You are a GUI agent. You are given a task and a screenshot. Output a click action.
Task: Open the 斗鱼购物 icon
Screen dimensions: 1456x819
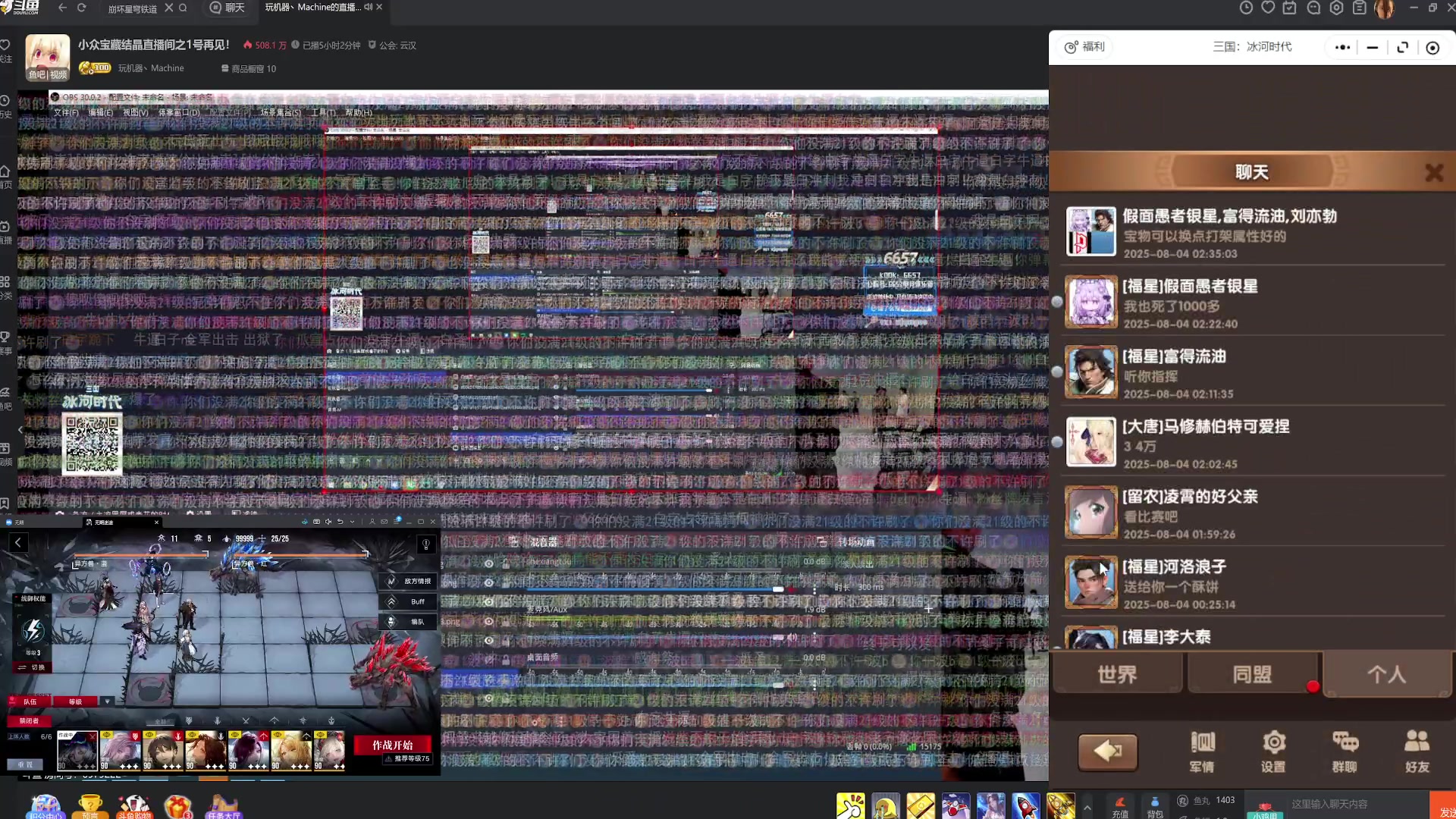pos(134,807)
